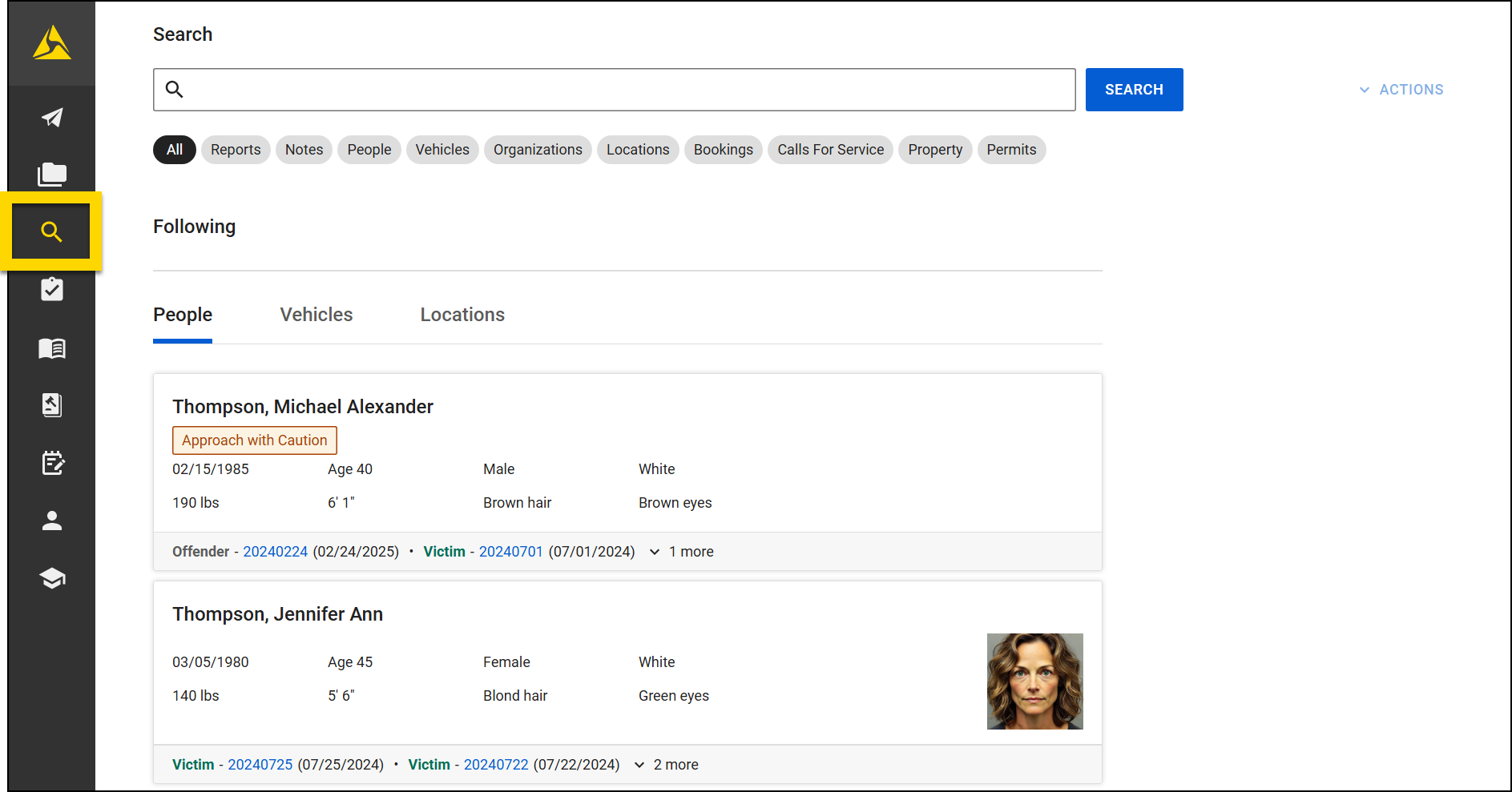
Task: Select the highlighted Search icon
Action: coord(51,231)
